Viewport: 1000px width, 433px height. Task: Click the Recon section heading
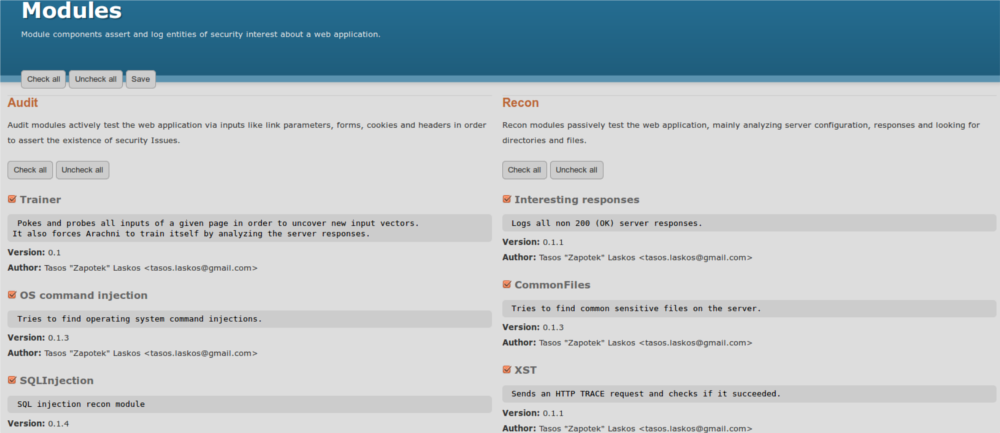520,103
